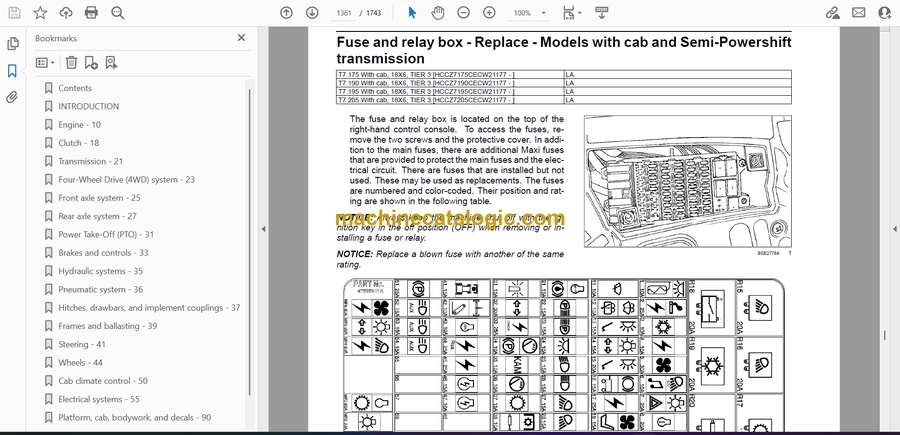
Task: Jump to Steering - 41 bookmark
Action: coord(82,344)
